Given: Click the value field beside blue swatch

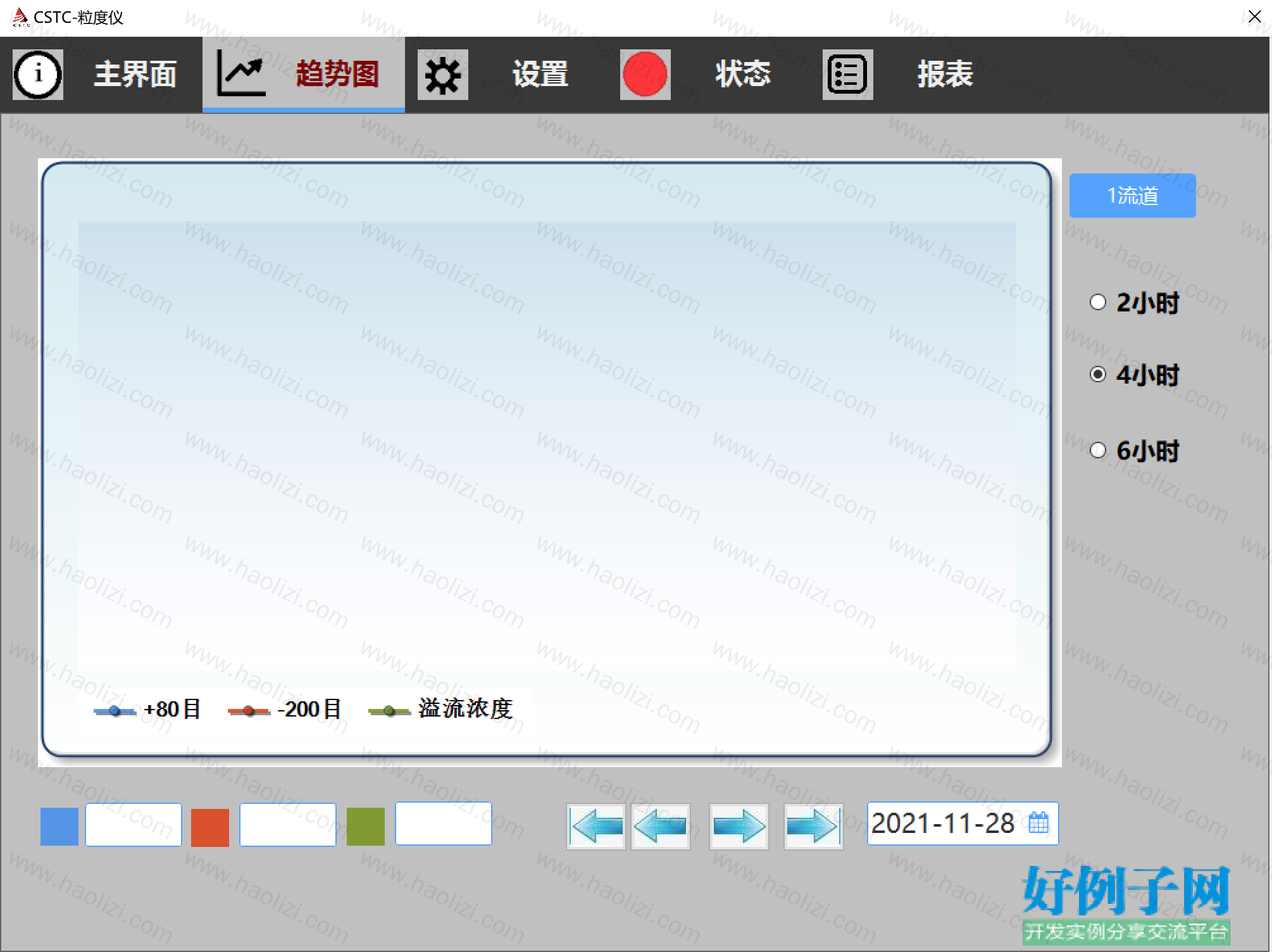Looking at the screenshot, I should pyautogui.click(x=134, y=825).
